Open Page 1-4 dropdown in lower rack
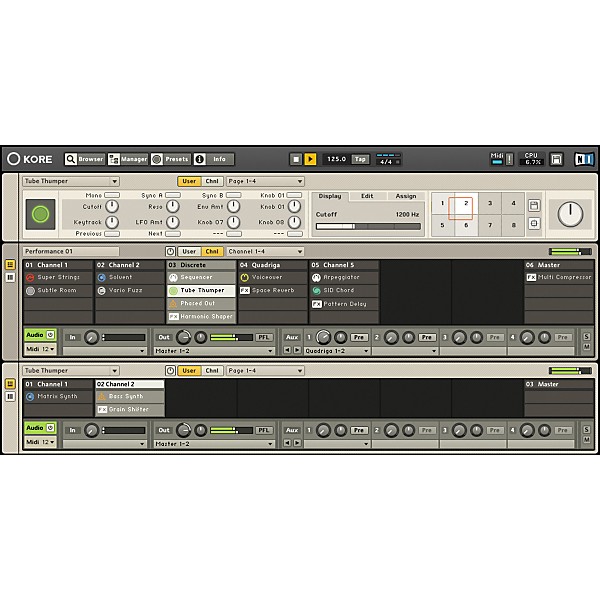The image size is (600, 600). point(265,371)
